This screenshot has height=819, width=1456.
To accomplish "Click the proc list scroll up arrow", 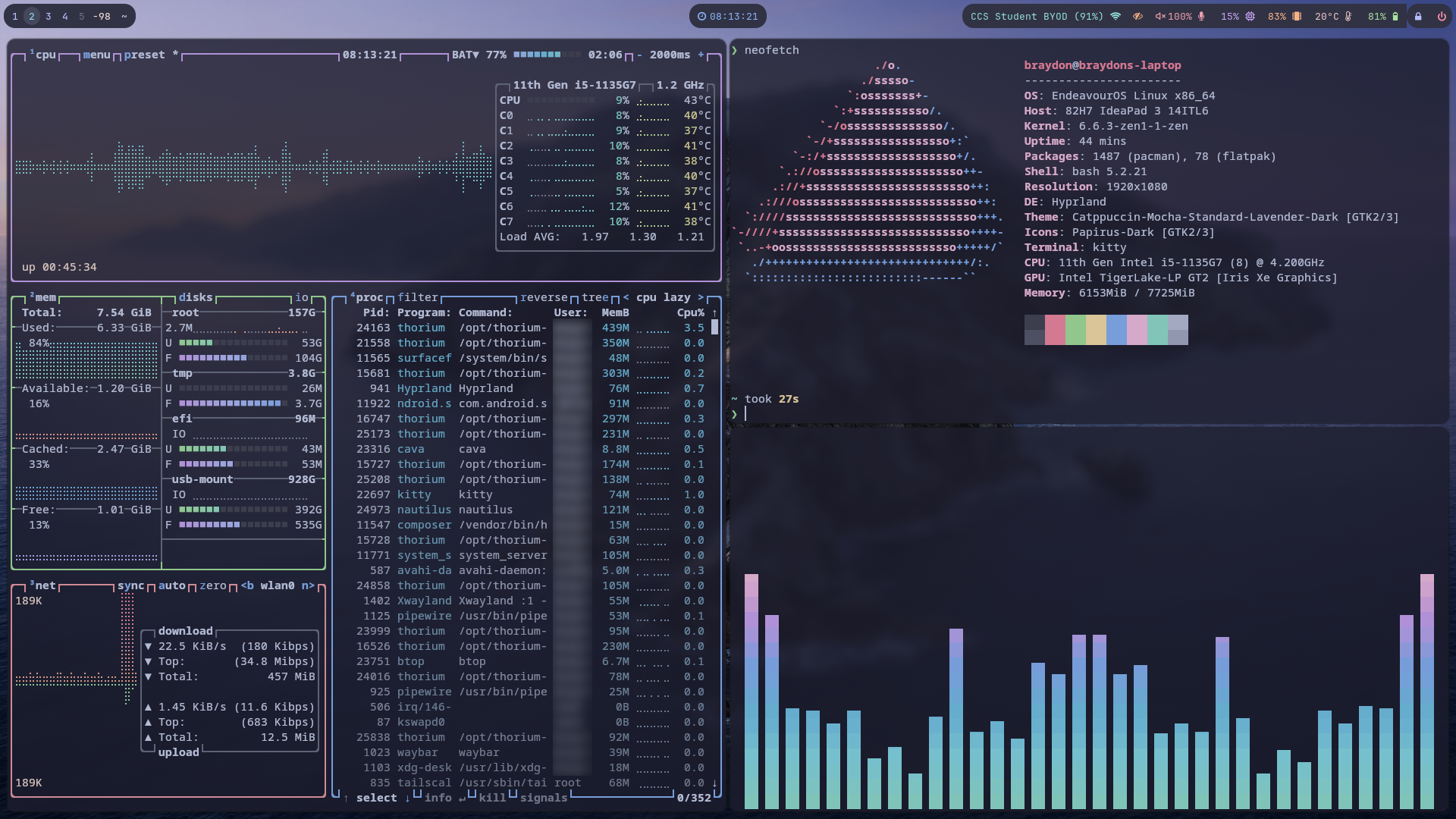I will 714,312.
